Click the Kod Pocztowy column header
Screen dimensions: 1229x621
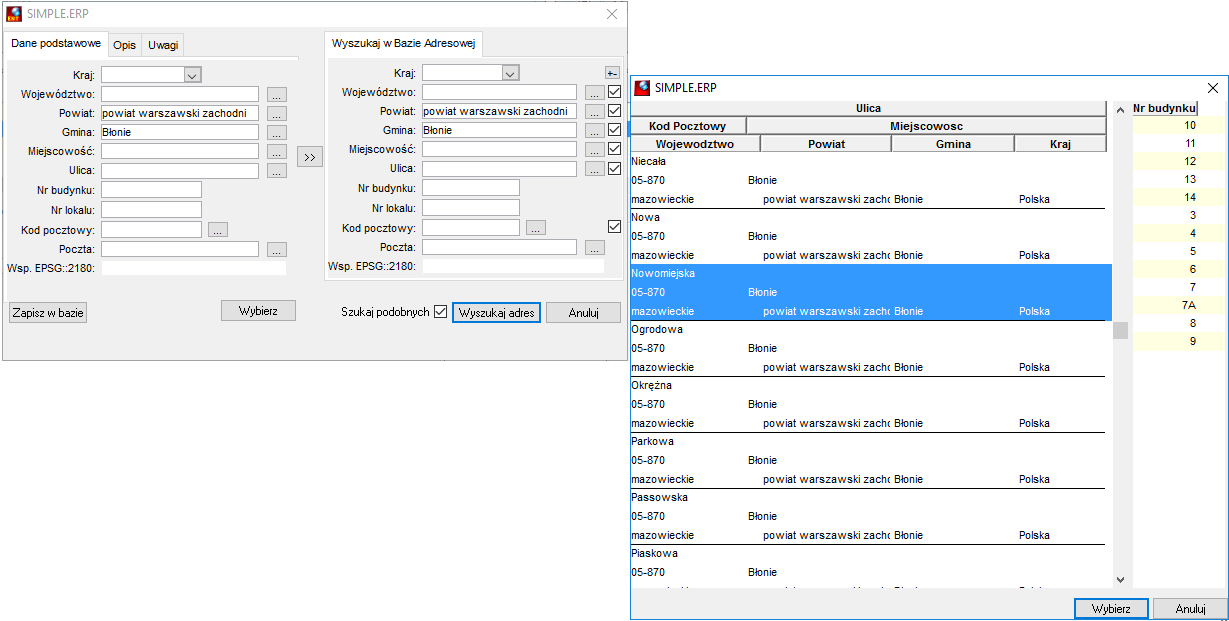688,126
